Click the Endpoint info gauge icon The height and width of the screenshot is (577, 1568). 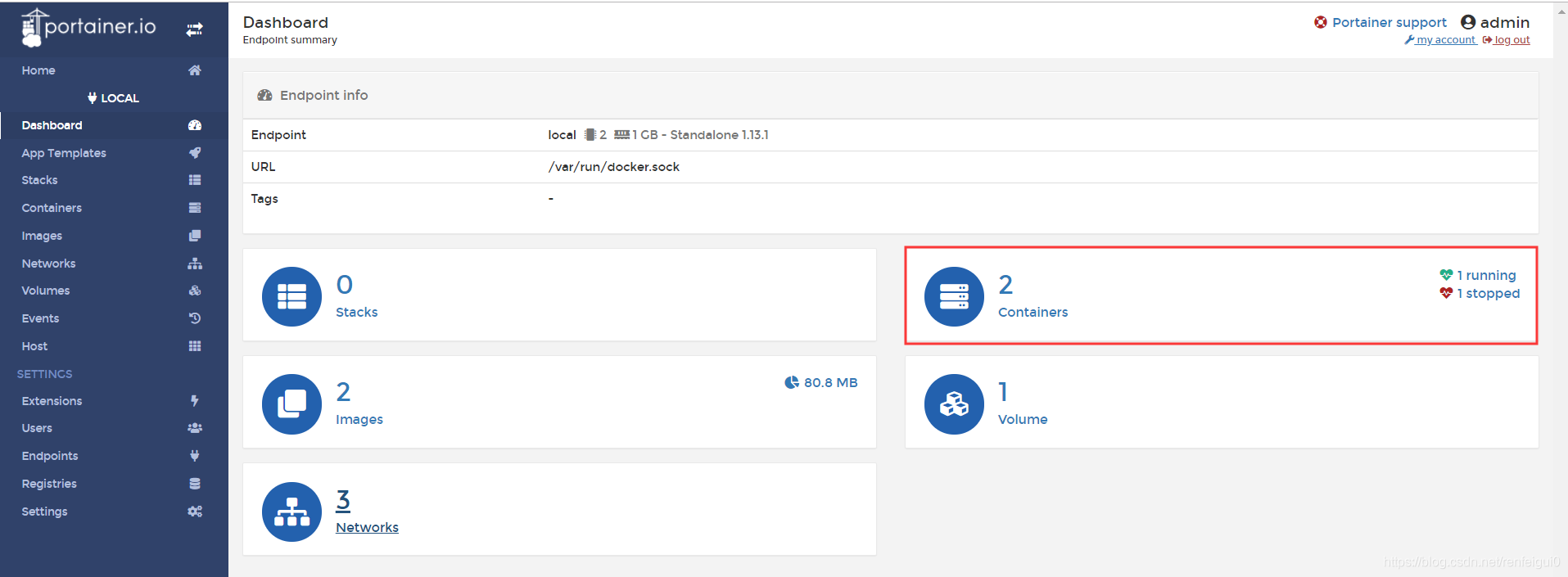[x=264, y=95]
